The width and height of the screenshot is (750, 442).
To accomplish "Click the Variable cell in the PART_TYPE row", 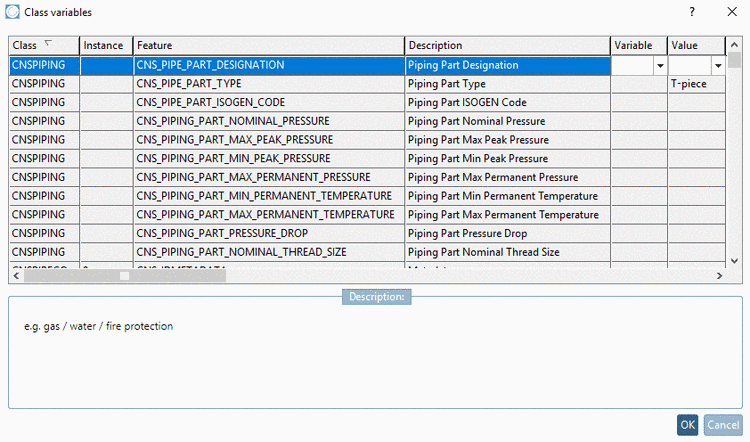I will 639,84.
